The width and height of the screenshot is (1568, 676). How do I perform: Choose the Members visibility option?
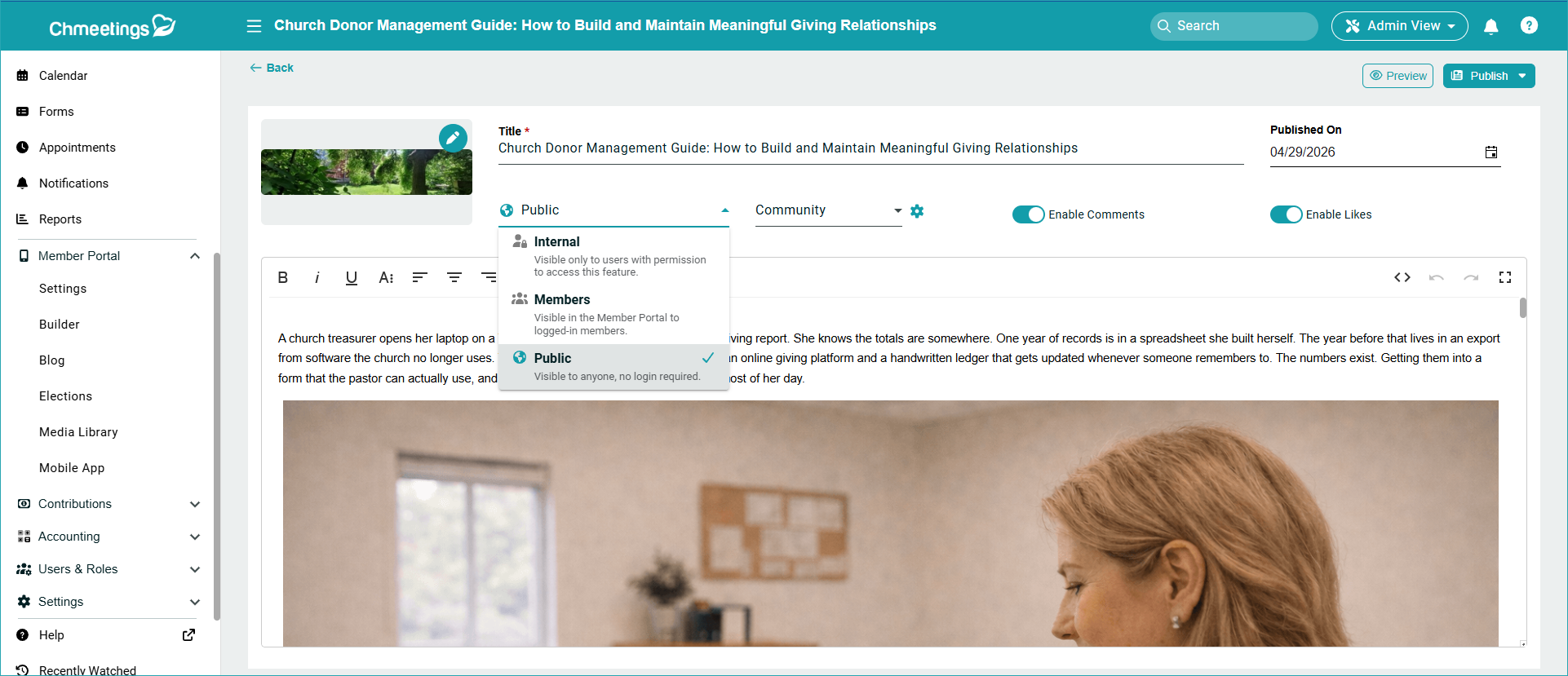(613, 314)
